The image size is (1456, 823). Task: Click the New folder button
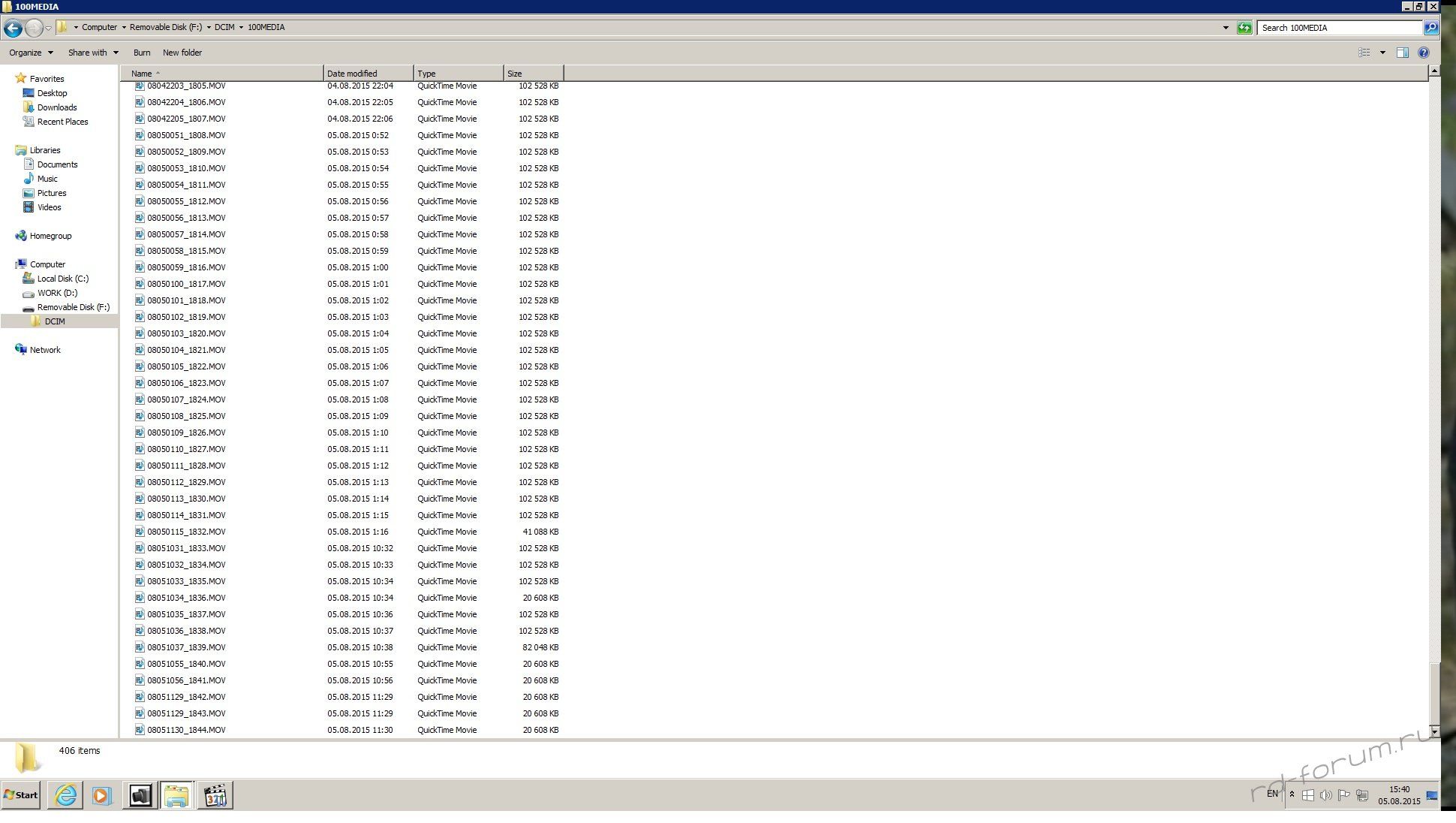click(182, 53)
